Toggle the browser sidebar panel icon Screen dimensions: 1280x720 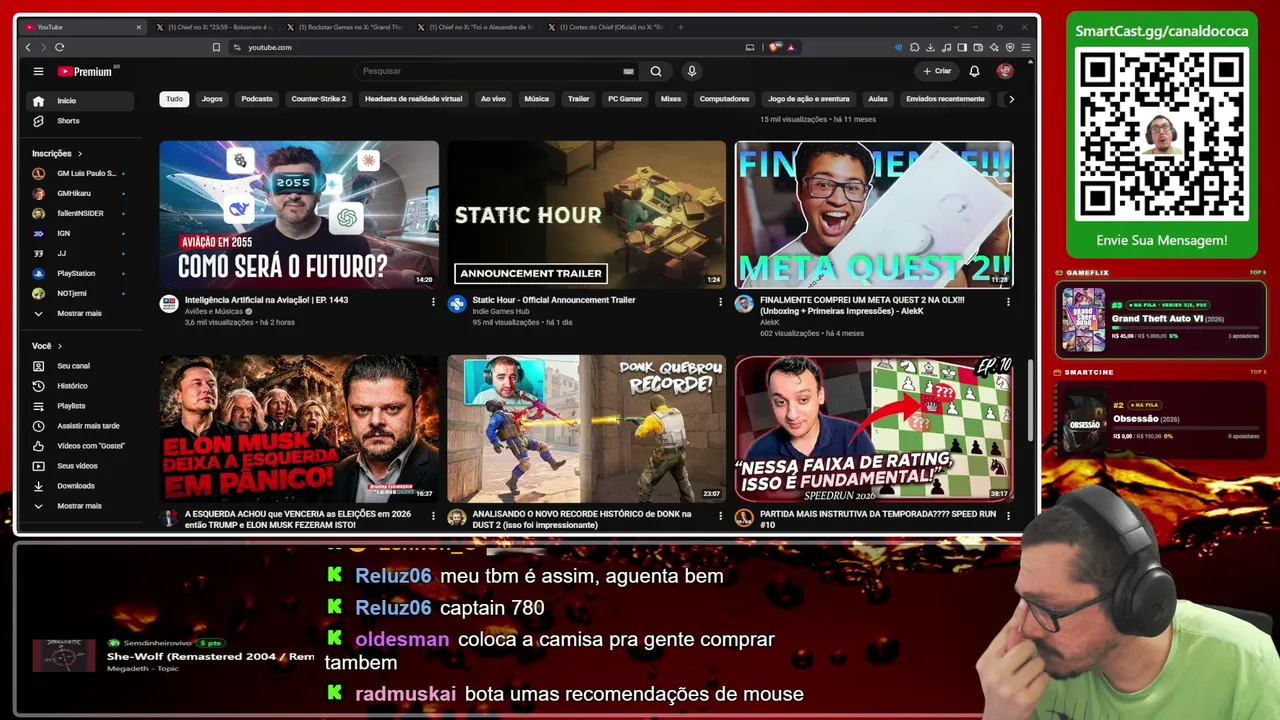[x=962, y=47]
